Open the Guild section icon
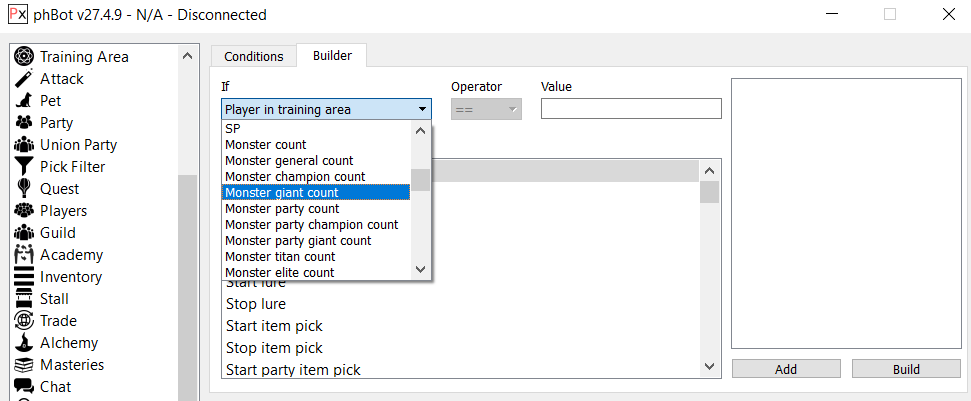 point(24,233)
